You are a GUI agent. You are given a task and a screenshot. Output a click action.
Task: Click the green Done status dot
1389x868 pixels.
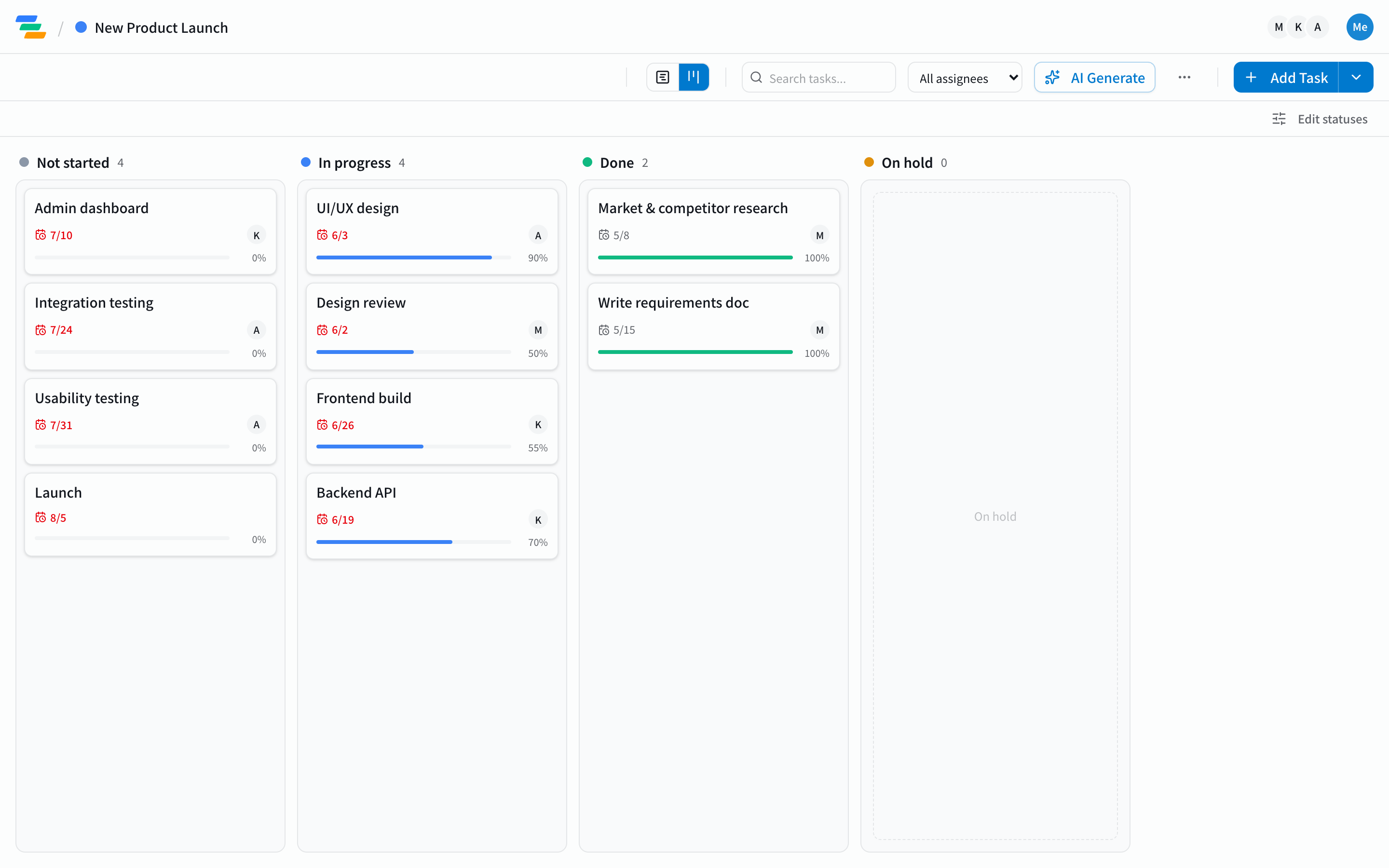(x=587, y=163)
